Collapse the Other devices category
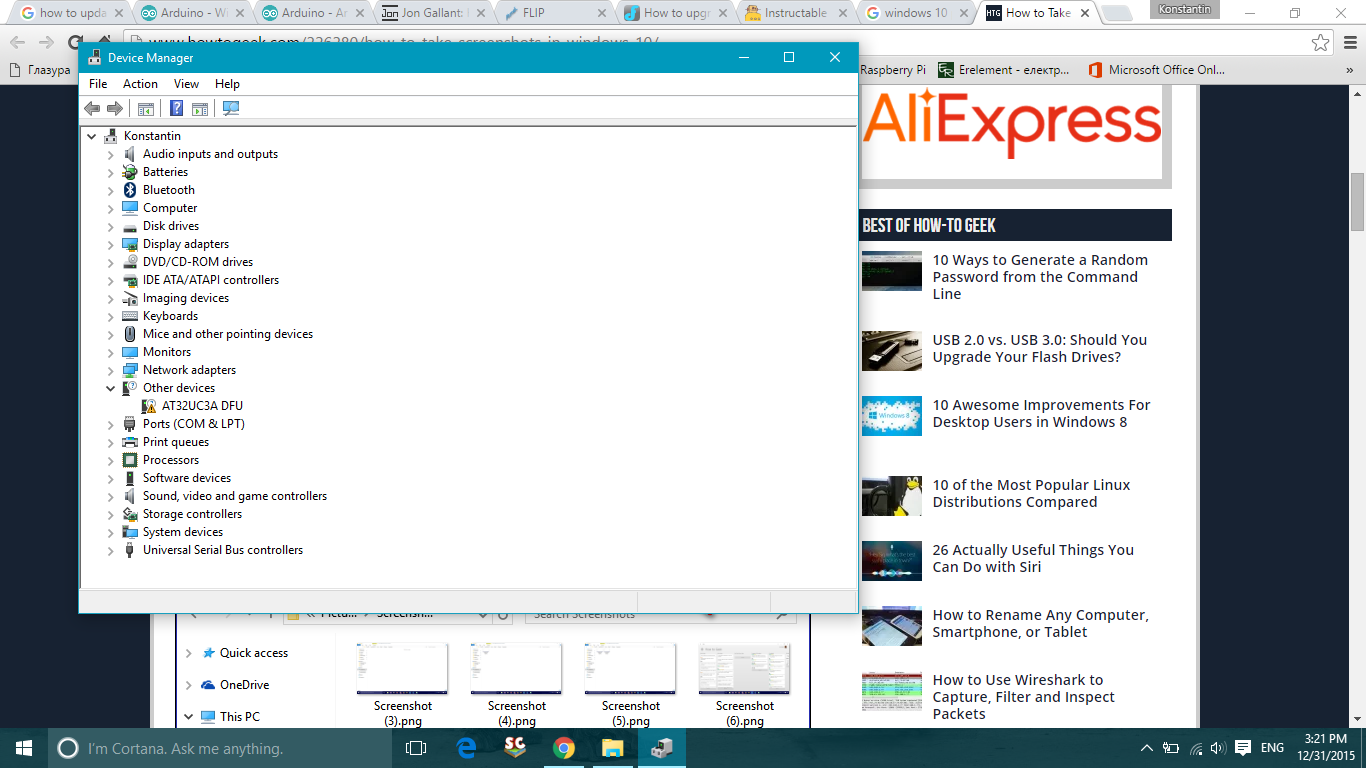This screenshot has width=1366, height=768. [110, 387]
